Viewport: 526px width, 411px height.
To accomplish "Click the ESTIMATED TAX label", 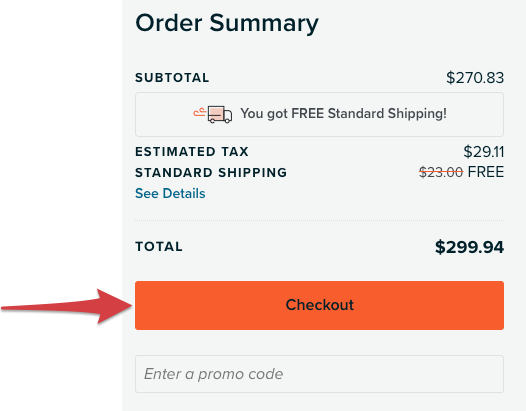I will [x=192, y=152].
